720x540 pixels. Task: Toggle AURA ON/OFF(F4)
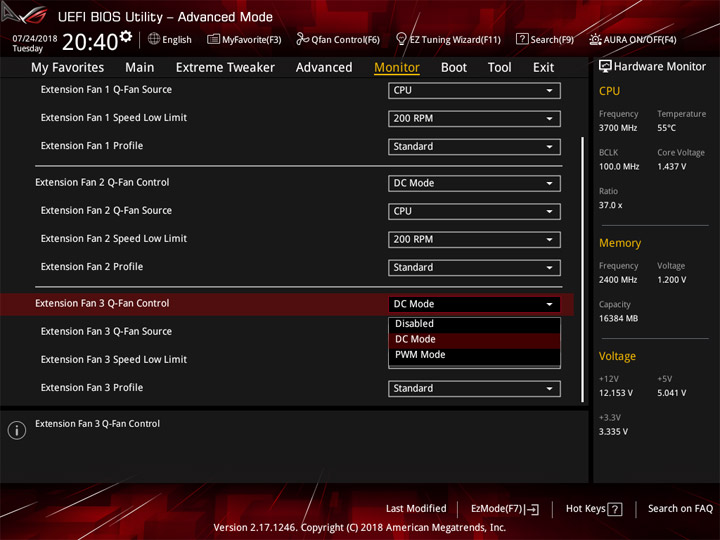tap(633, 39)
